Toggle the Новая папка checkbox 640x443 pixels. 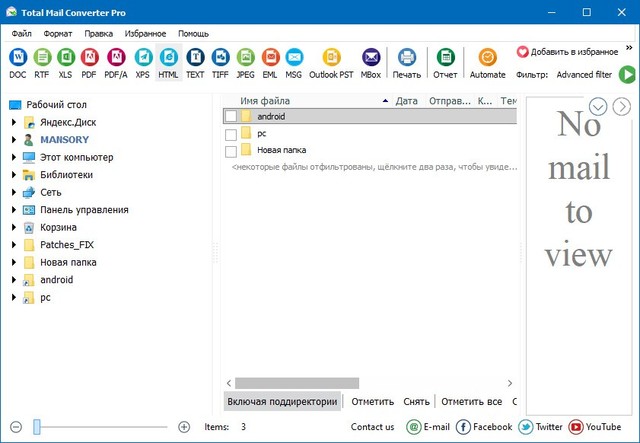click(231, 151)
